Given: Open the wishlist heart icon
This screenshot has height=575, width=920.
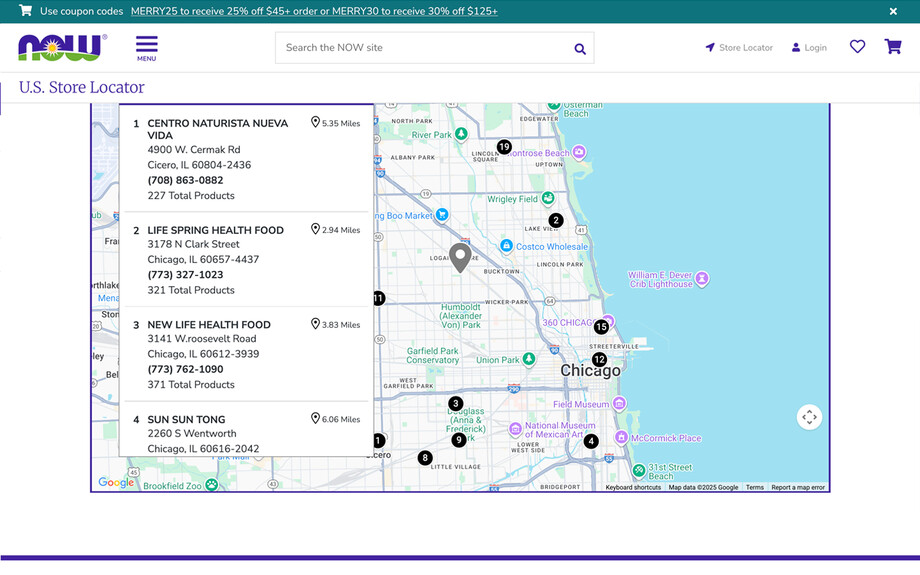Looking at the screenshot, I should (857, 46).
